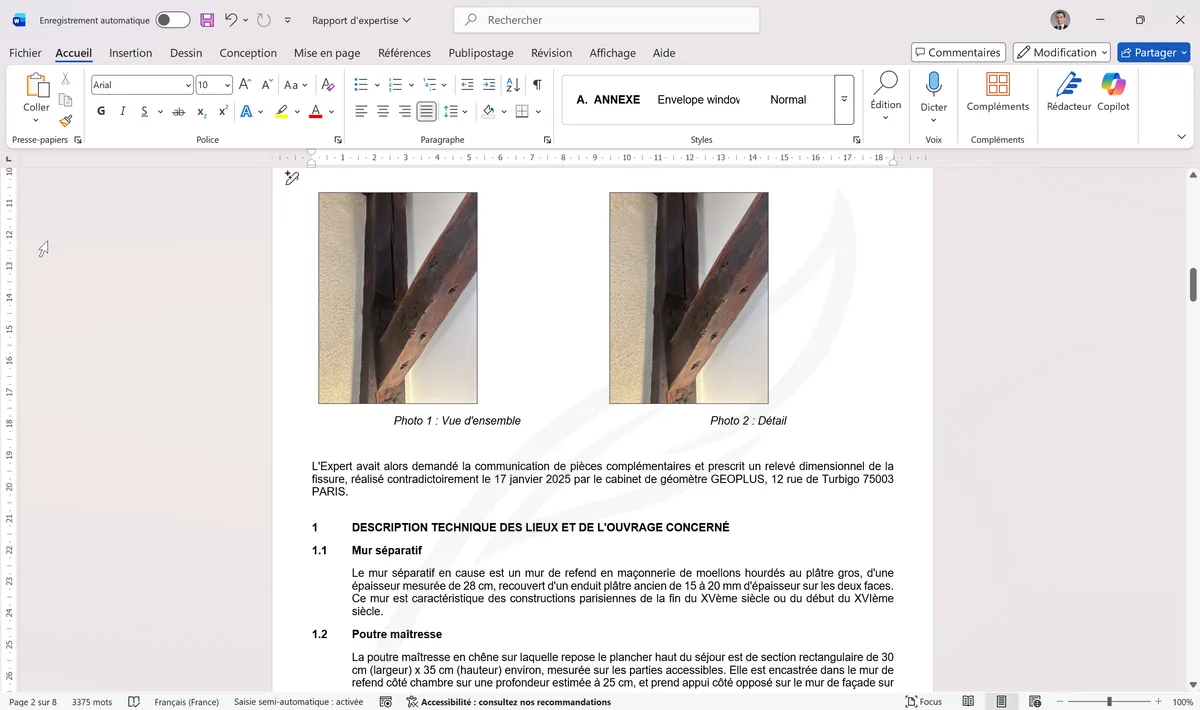The width and height of the screenshot is (1200, 710).
Task: Enable Focus mode in the status bar
Action: click(922, 701)
